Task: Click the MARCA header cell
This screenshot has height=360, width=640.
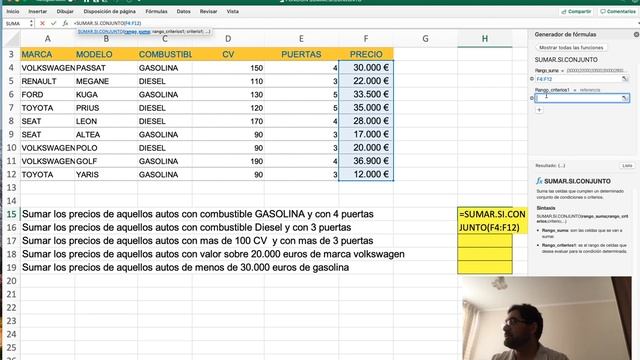Action: pyautogui.click(x=47, y=54)
